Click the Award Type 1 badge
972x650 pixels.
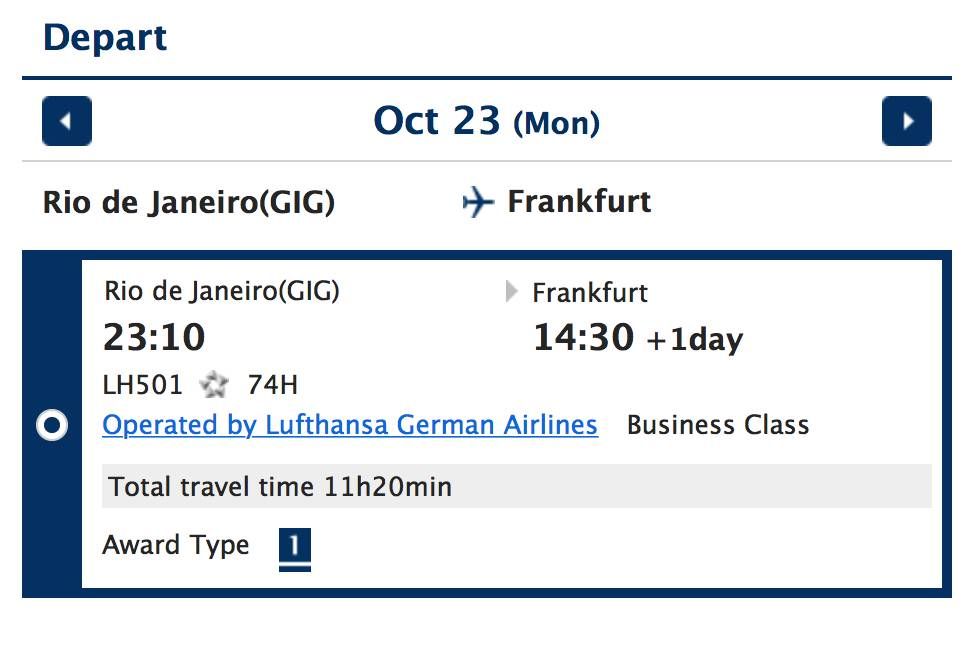pyautogui.click(x=294, y=549)
